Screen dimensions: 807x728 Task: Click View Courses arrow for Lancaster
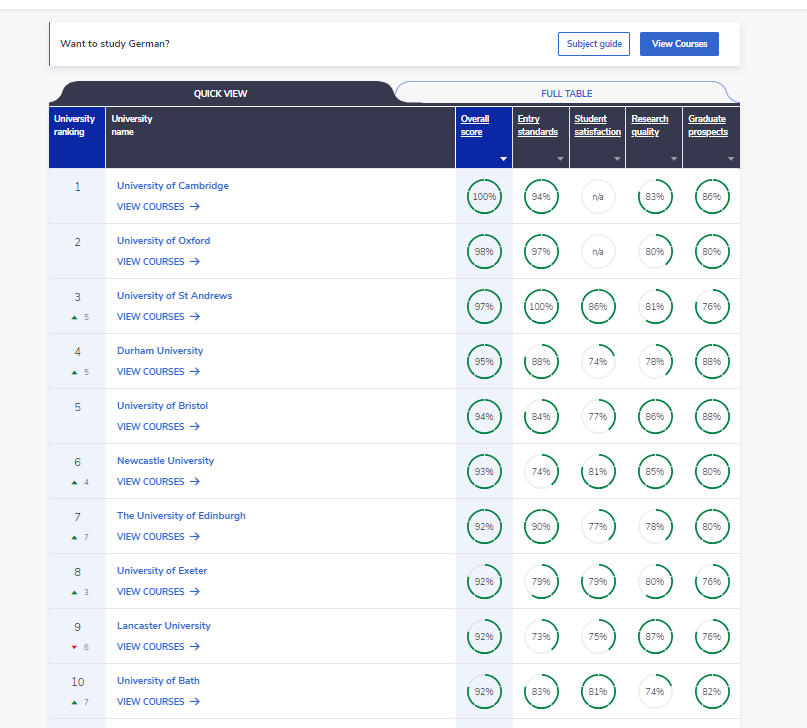(195, 647)
